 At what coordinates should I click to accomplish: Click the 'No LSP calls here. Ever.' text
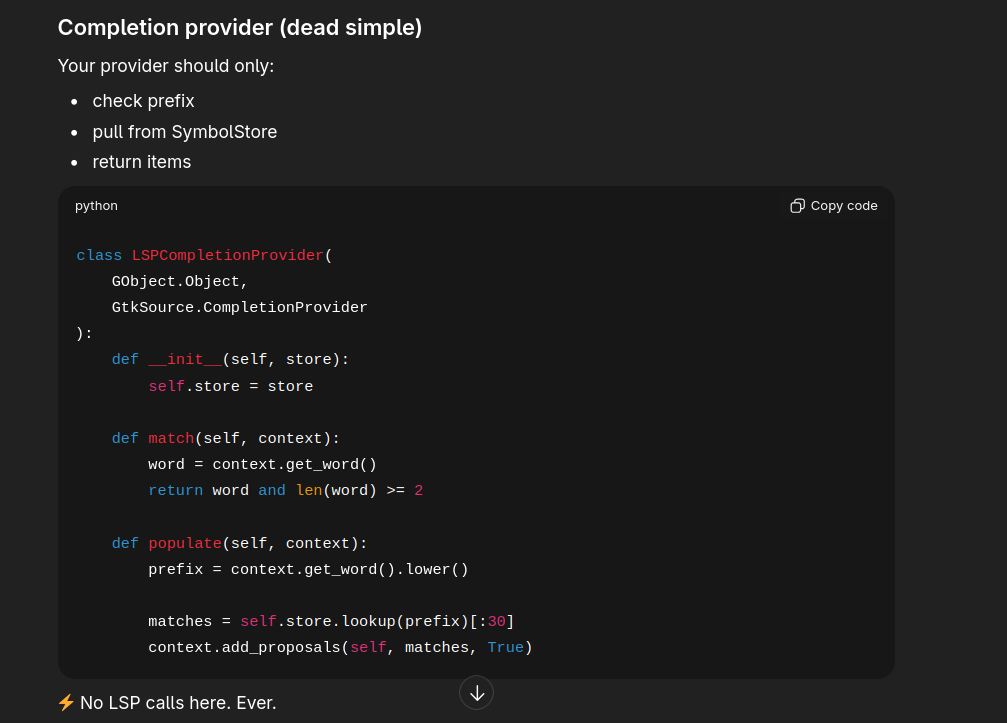tap(178, 703)
